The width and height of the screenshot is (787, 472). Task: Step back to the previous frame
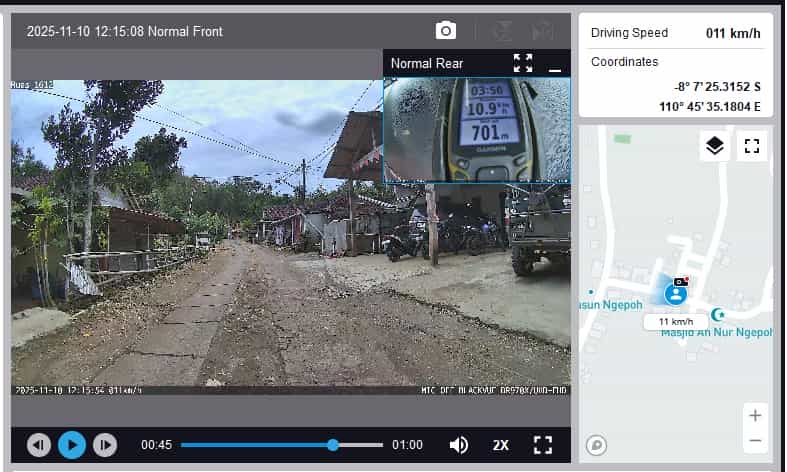tap(39, 445)
